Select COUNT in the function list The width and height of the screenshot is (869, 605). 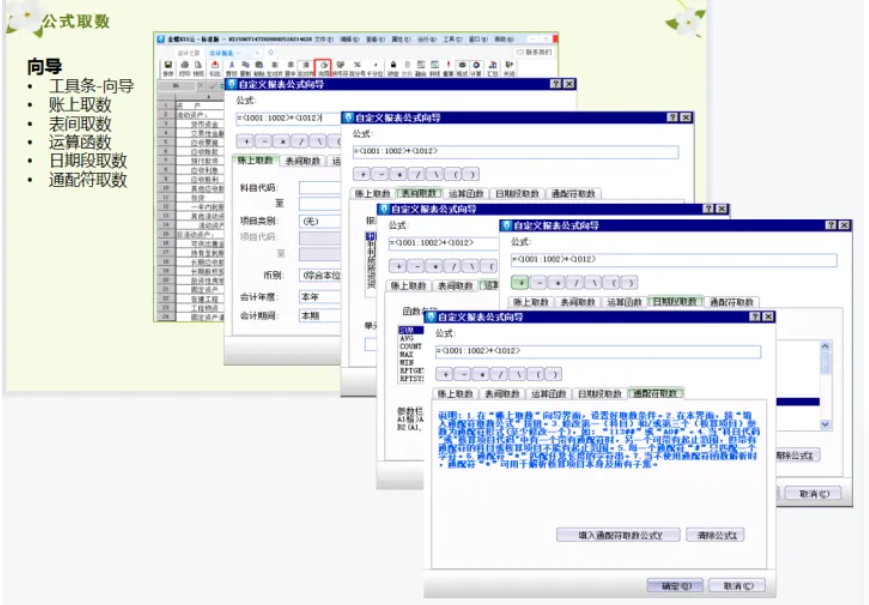click(411, 346)
